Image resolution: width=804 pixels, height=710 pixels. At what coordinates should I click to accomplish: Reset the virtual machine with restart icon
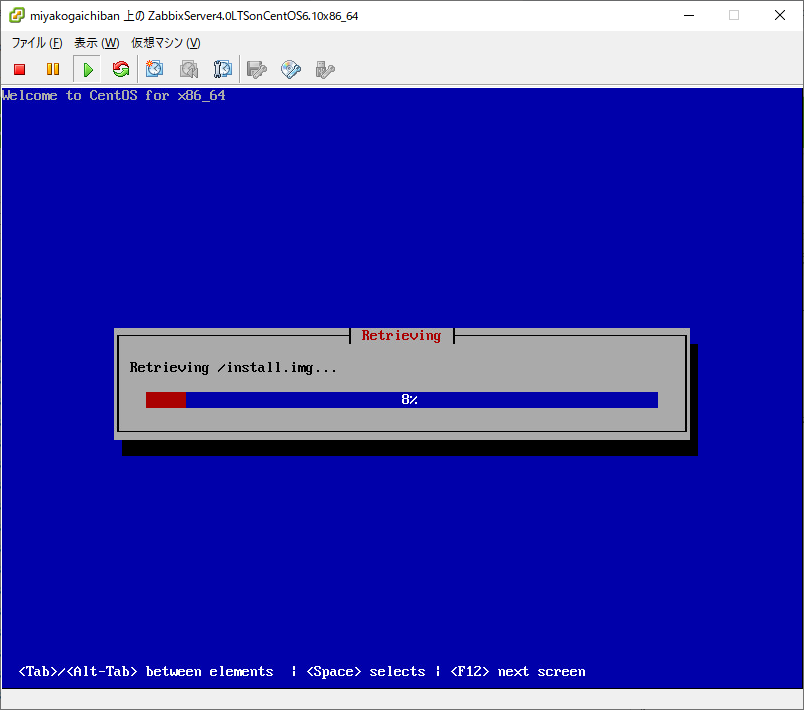pyautogui.click(x=121, y=69)
